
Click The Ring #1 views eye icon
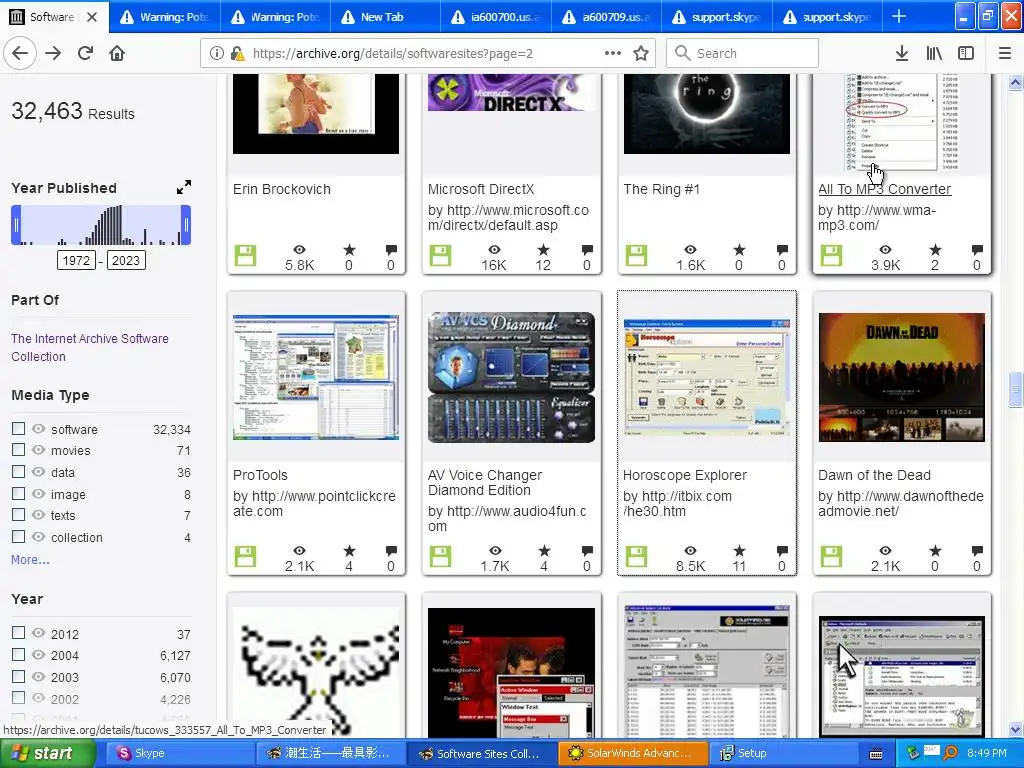coord(690,249)
